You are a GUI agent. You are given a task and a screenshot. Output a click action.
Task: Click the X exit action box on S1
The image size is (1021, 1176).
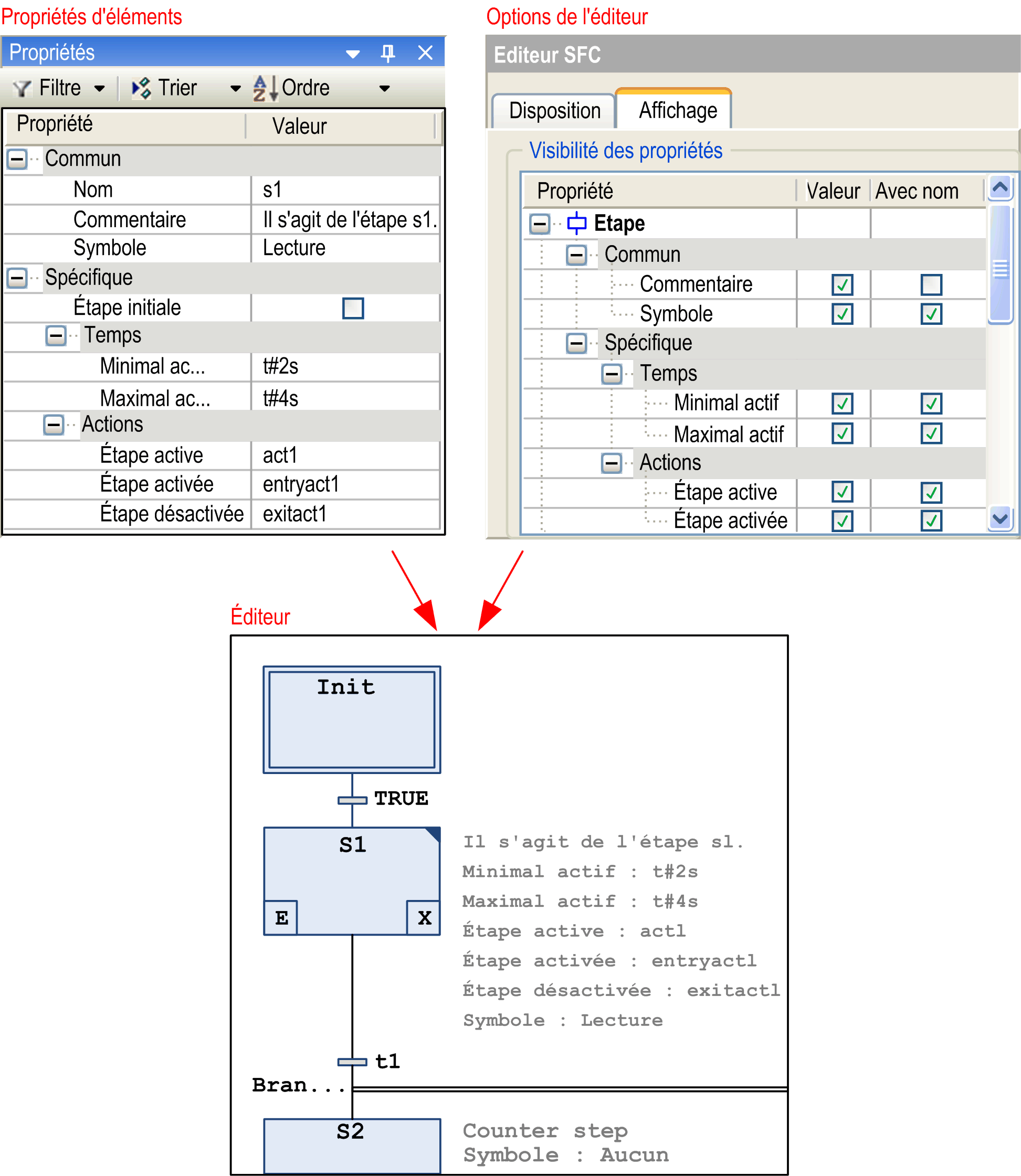tap(424, 917)
